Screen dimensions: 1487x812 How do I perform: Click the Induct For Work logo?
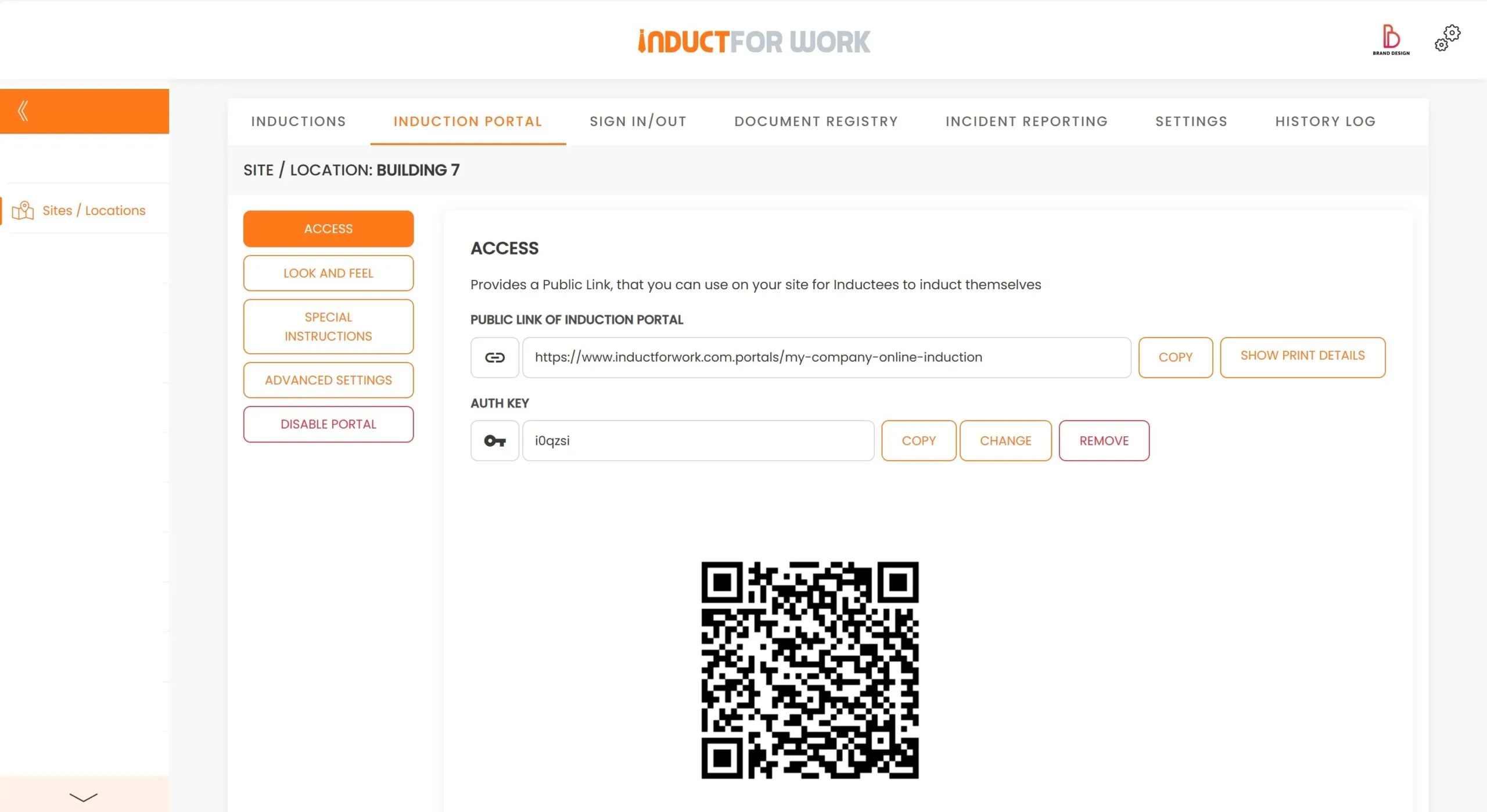pos(753,41)
